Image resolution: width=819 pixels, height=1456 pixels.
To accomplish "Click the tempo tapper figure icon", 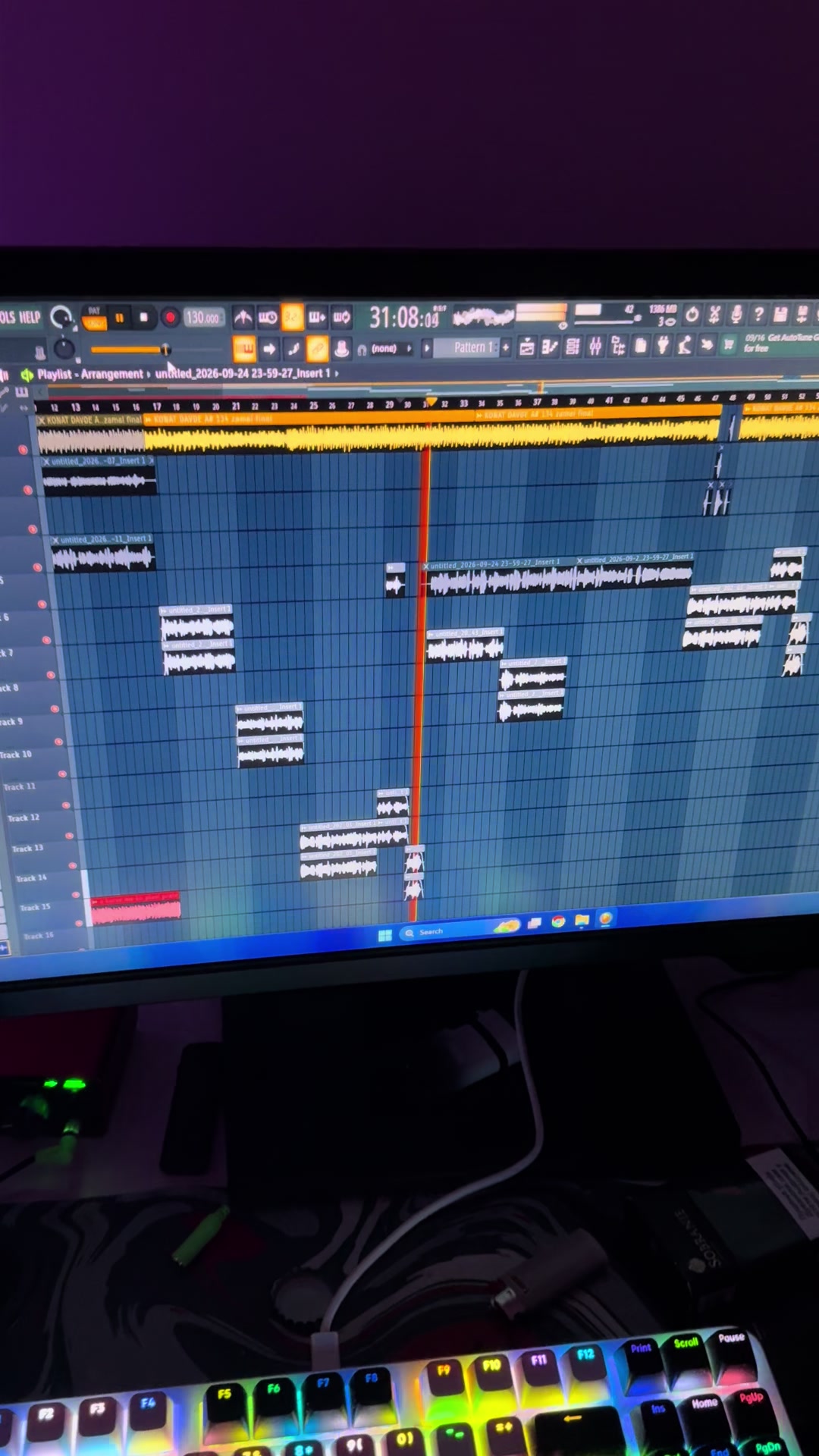I will (x=685, y=345).
